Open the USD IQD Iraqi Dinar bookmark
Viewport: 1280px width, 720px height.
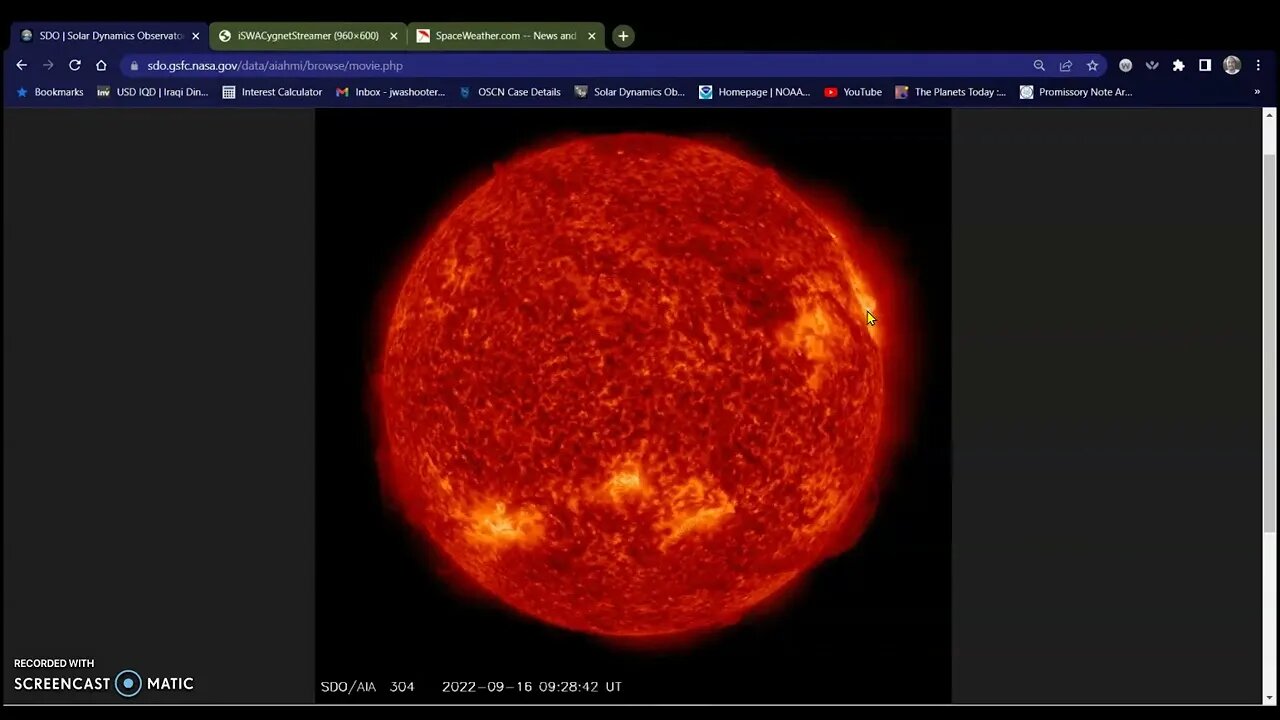[x=152, y=92]
